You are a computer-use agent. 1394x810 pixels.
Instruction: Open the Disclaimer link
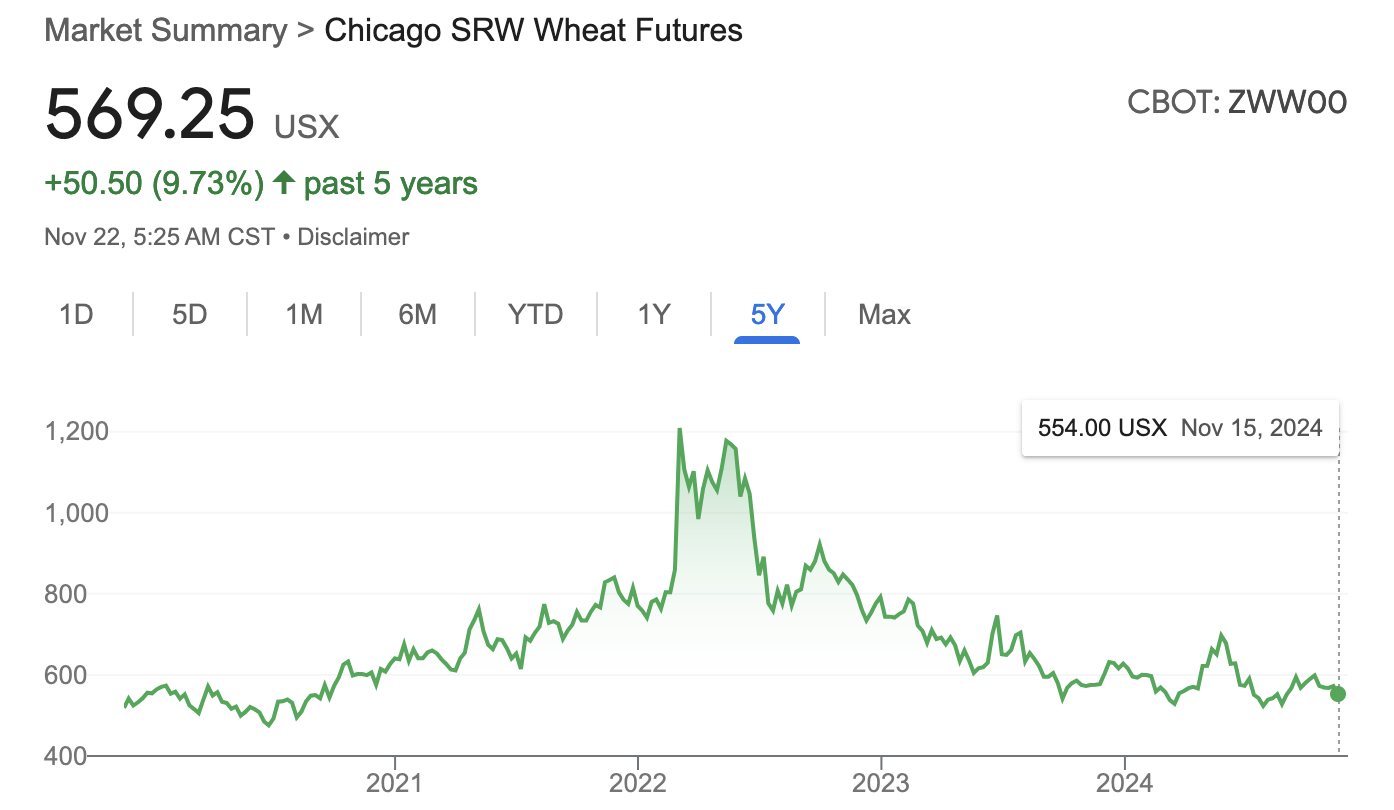tap(353, 237)
